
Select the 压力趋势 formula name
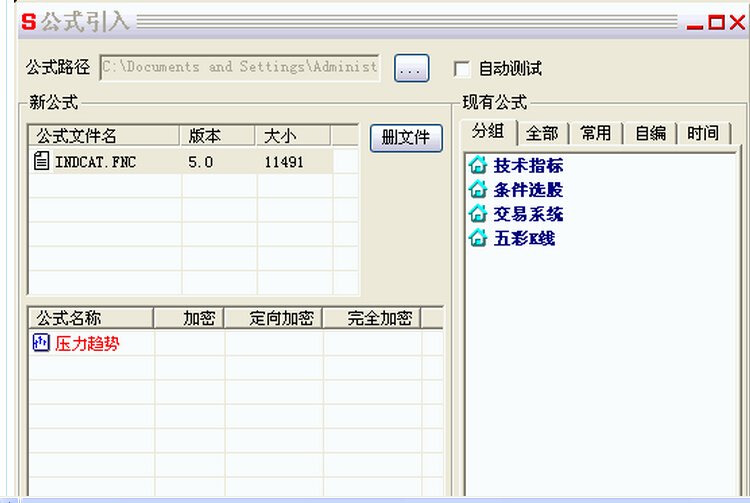87,343
